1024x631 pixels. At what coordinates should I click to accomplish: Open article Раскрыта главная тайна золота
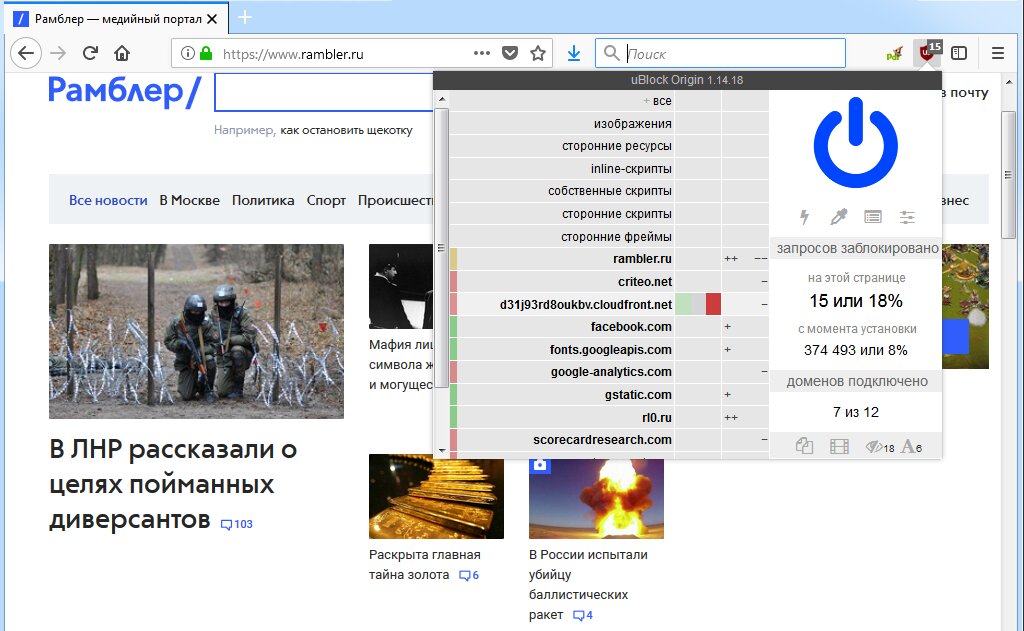[424, 564]
